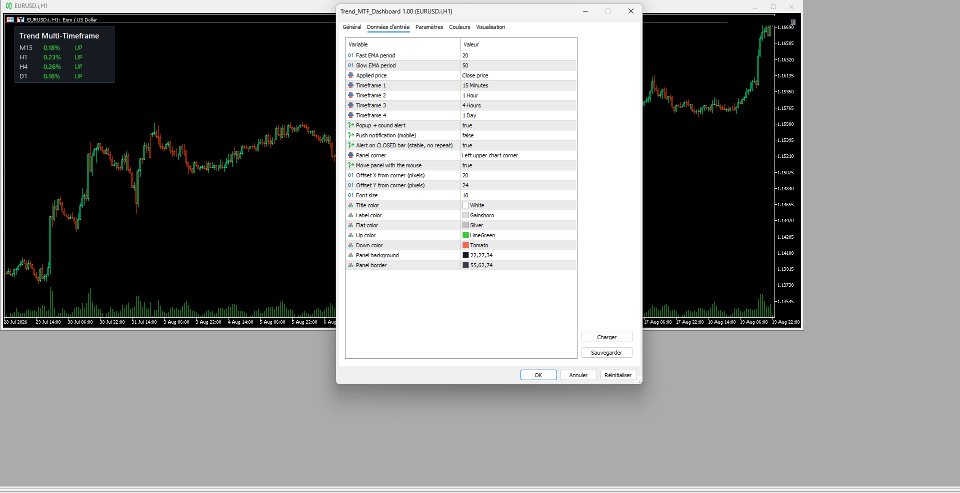Viewport: 960px width, 493px height.
Task: Switch to the Général tab
Action: coord(351,27)
